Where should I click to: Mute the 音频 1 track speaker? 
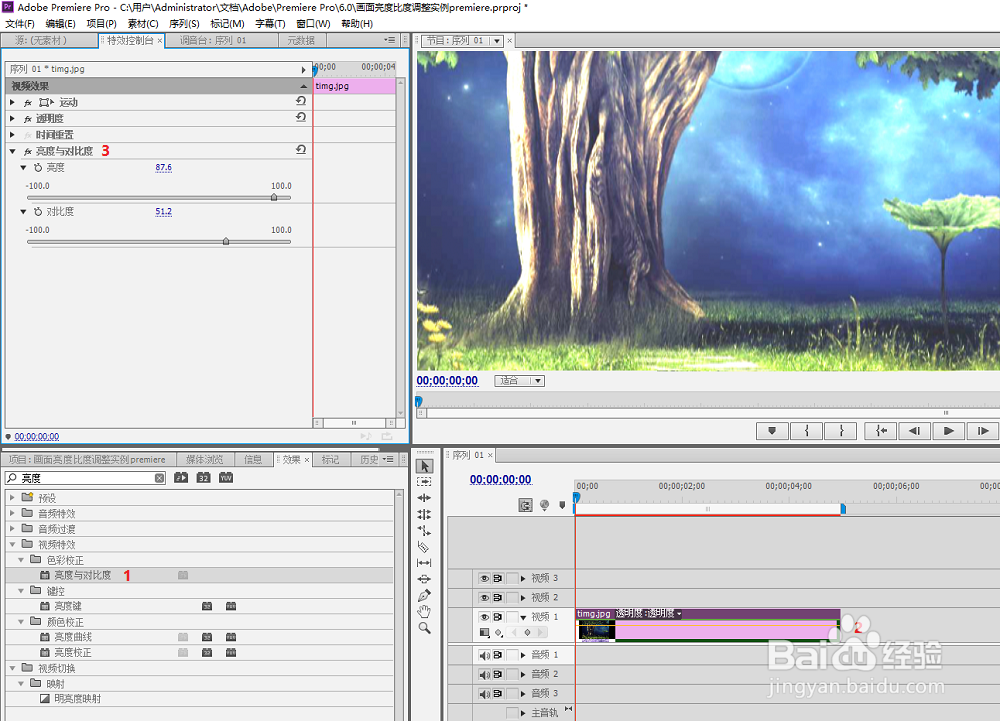click(x=484, y=655)
